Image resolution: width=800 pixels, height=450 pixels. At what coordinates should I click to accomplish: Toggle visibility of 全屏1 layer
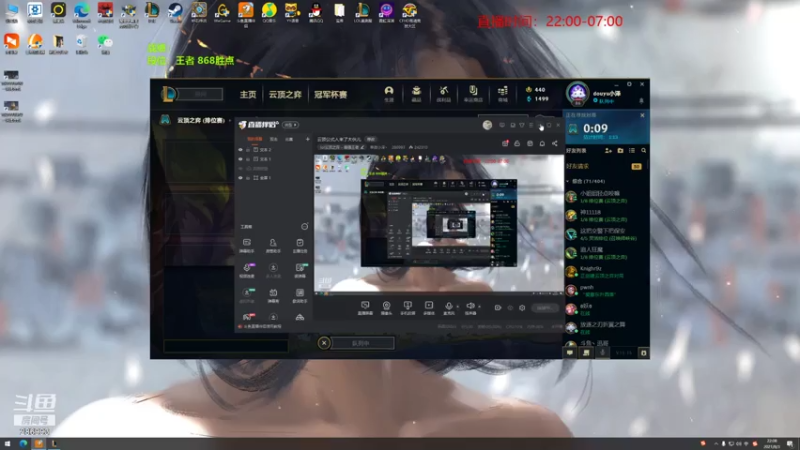(240, 178)
